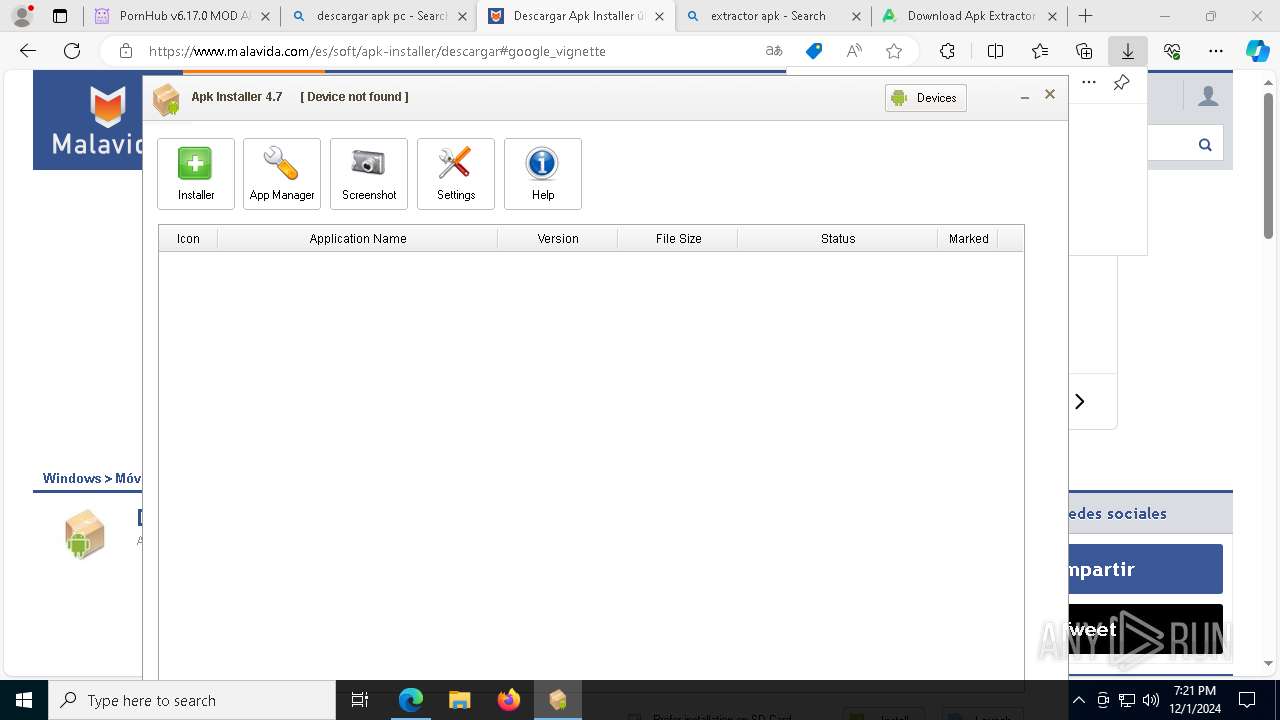Open the notification center
The height and width of the screenshot is (720, 1280).
(x=1247, y=700)
